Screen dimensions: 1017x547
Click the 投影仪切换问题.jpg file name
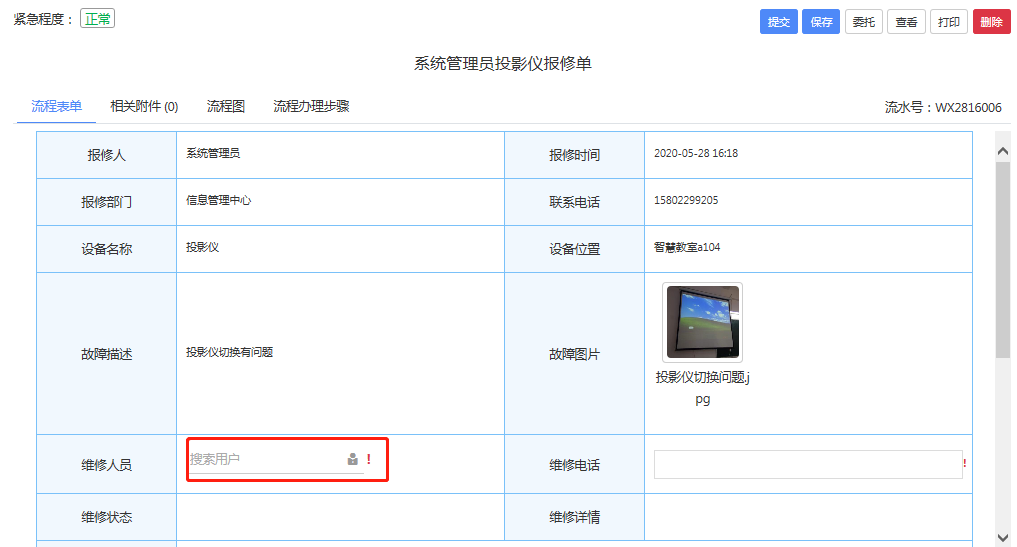[x=702, y=388]
